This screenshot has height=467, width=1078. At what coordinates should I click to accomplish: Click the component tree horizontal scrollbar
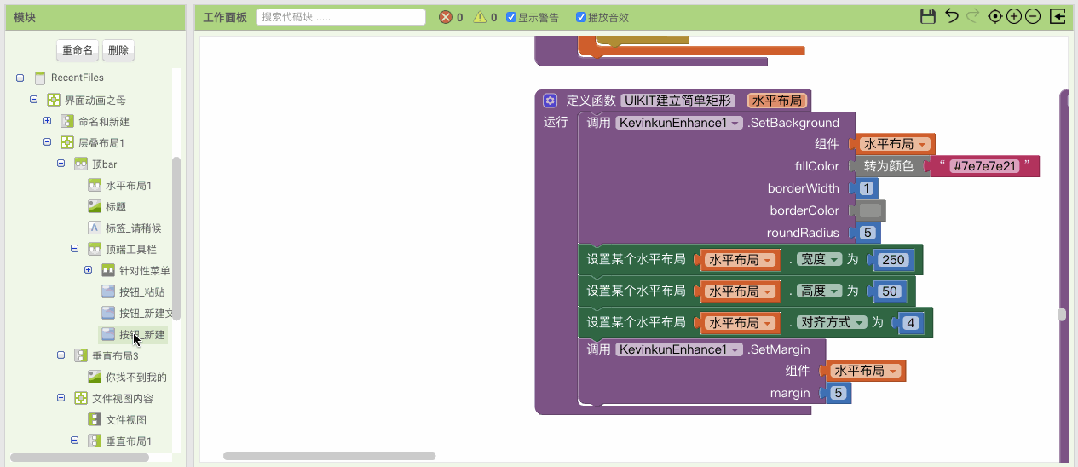[79, 457]
